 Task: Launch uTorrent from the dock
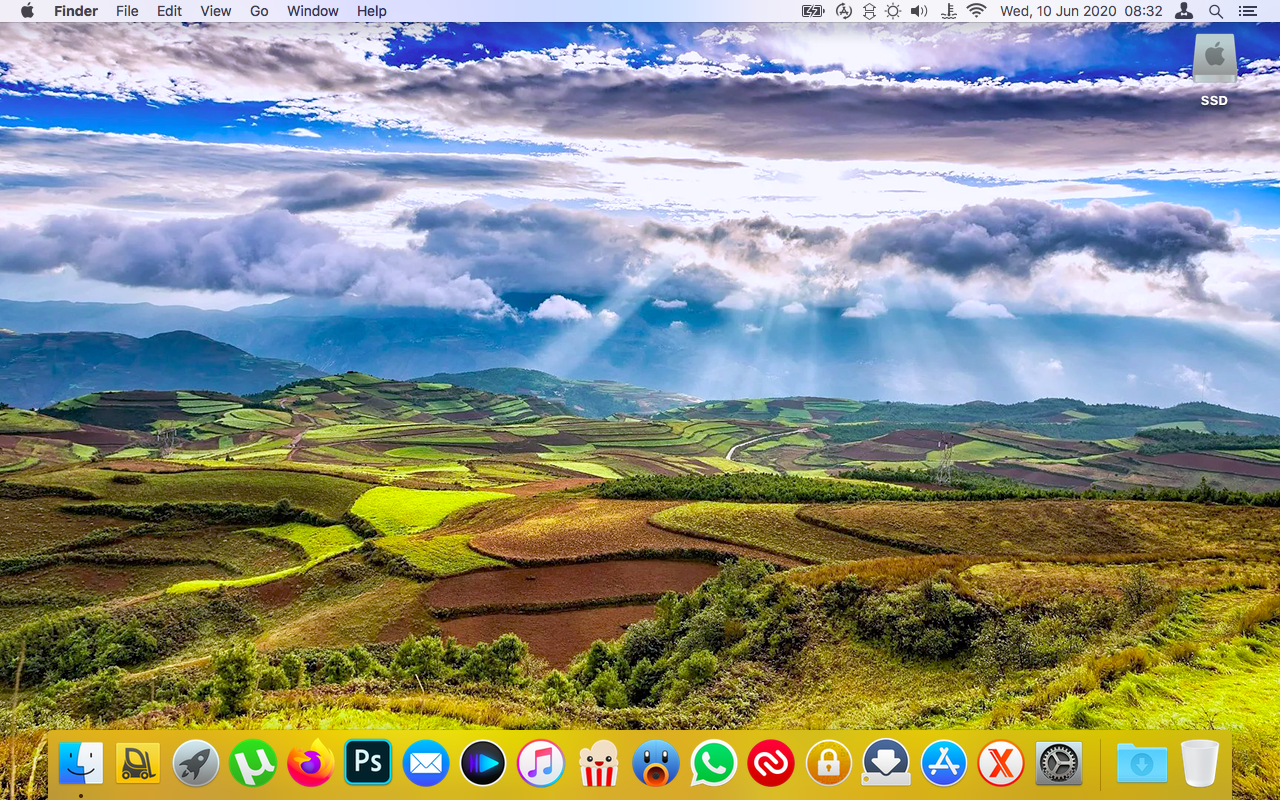click(x=253, y=765)
